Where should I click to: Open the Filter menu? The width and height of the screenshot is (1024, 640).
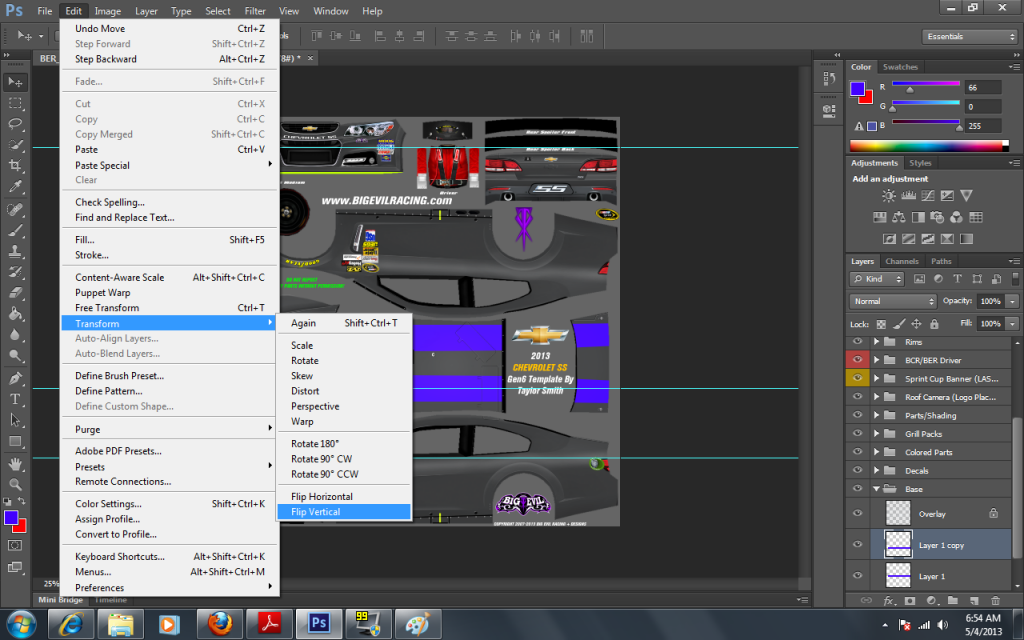[x=255, y=11]
